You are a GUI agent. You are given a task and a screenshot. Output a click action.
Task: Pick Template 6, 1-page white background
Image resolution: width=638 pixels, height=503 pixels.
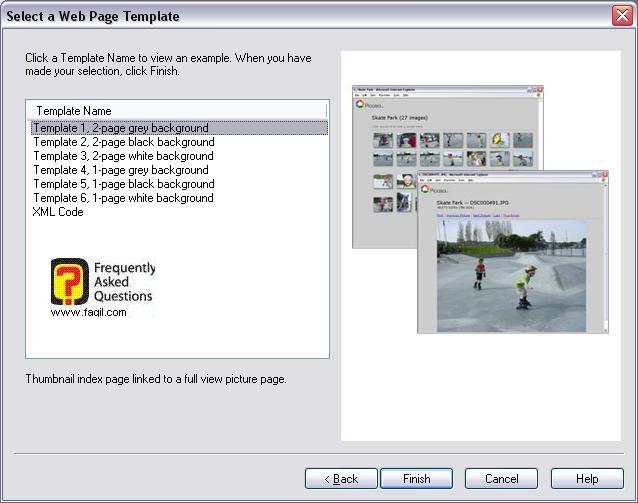coord(123,198)
